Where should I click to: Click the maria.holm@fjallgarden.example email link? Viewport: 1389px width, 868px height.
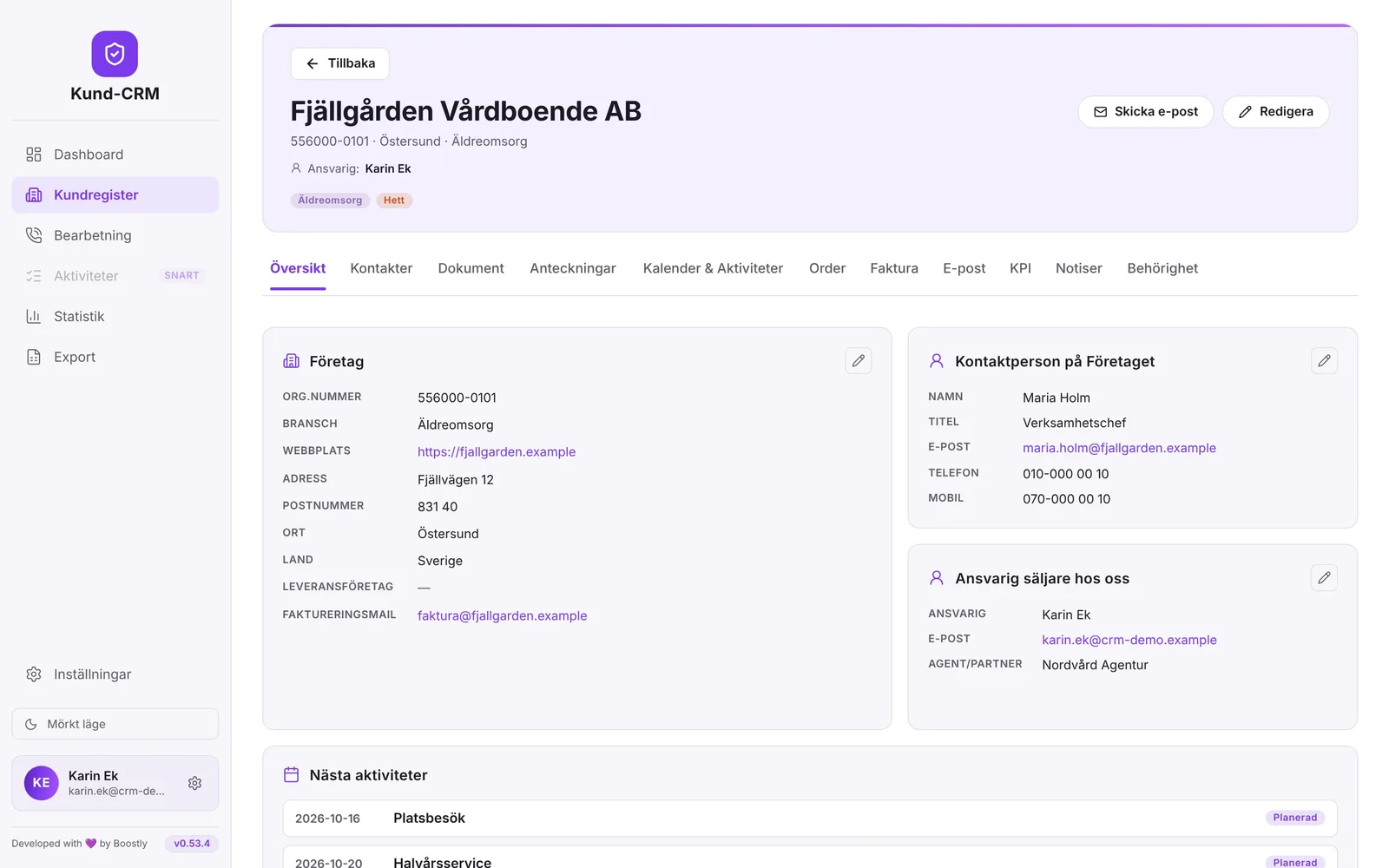[1119, 448]
